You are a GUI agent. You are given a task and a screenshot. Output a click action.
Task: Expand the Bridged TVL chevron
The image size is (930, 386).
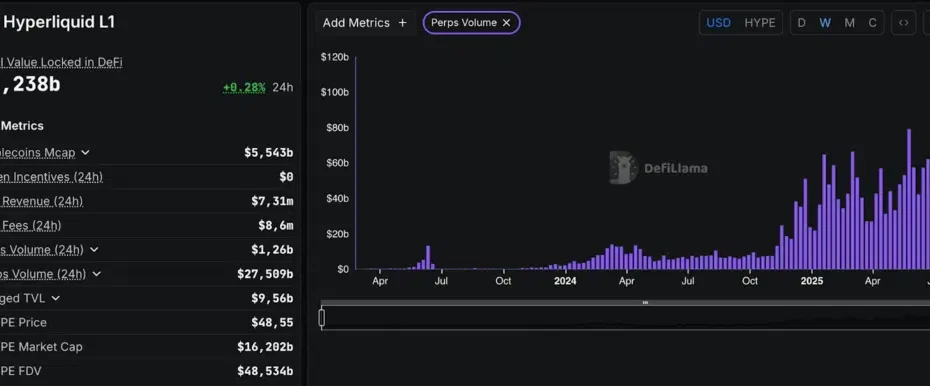coord(55,298)
